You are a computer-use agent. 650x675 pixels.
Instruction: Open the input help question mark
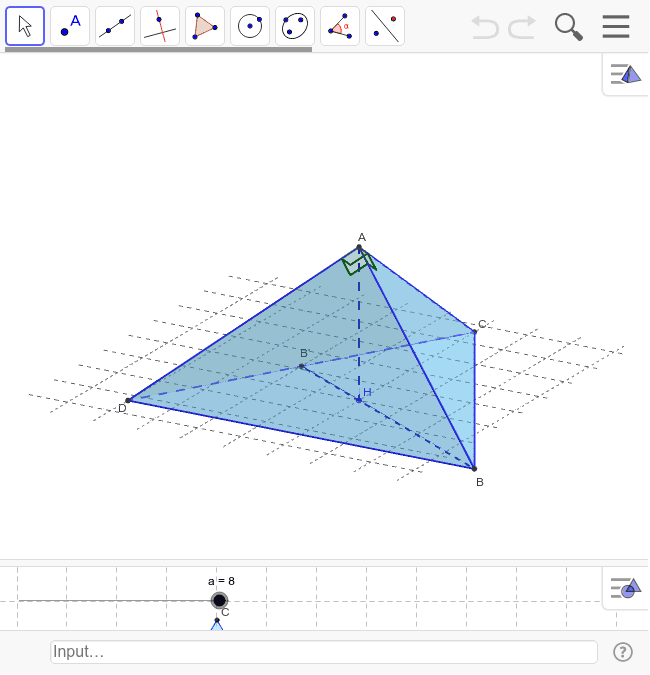click(622, 652)
